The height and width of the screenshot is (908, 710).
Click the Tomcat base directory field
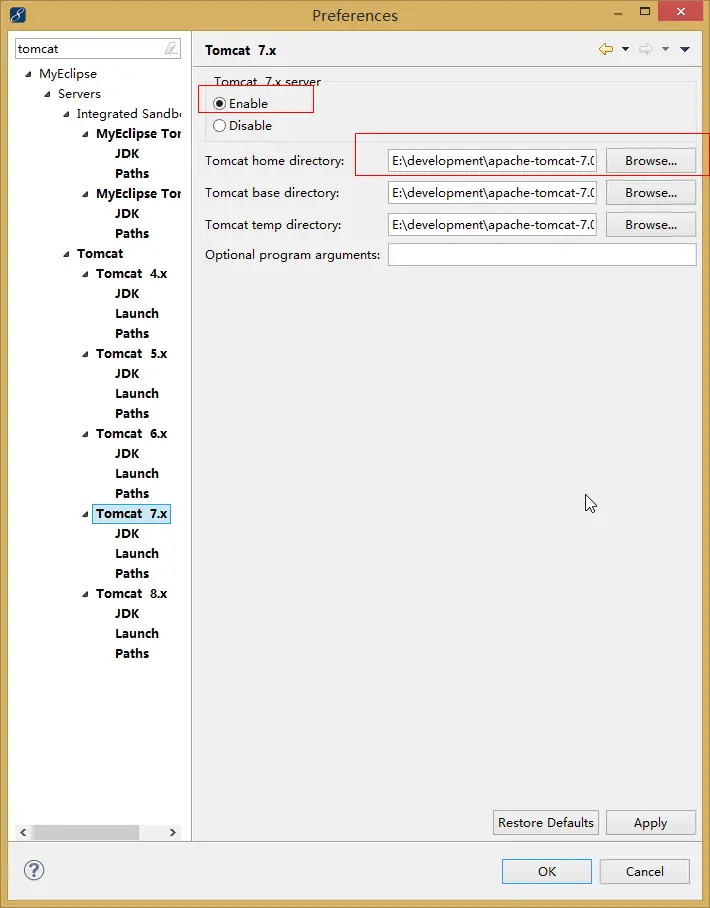tap(492, 193)
